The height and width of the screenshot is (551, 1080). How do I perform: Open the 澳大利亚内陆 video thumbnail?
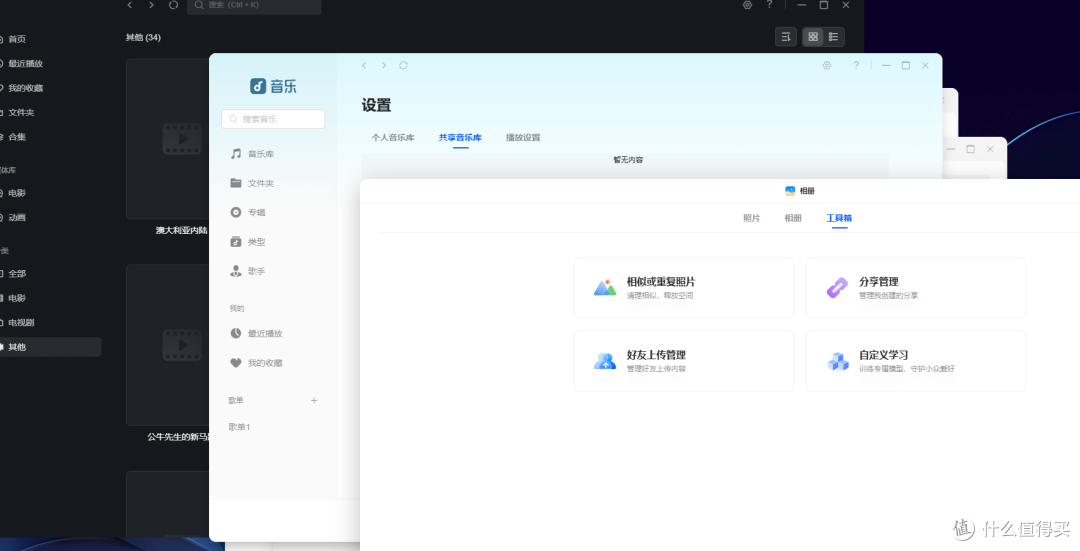pyautogui.click(x=168, y=139)
